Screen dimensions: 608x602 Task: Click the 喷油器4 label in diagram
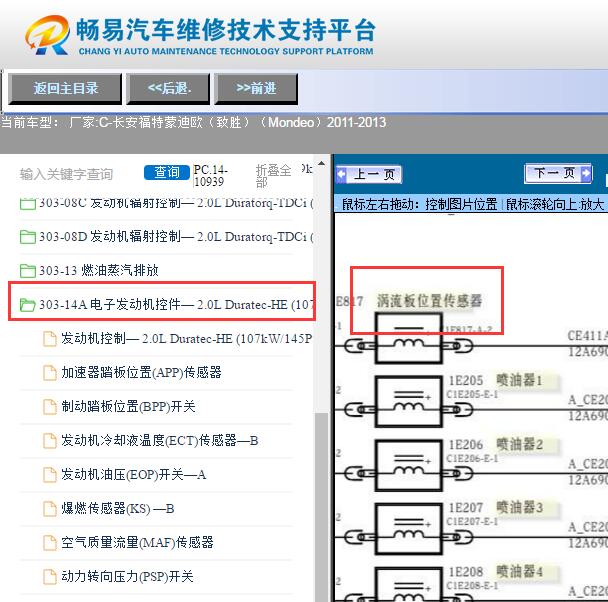click(519, 572)
